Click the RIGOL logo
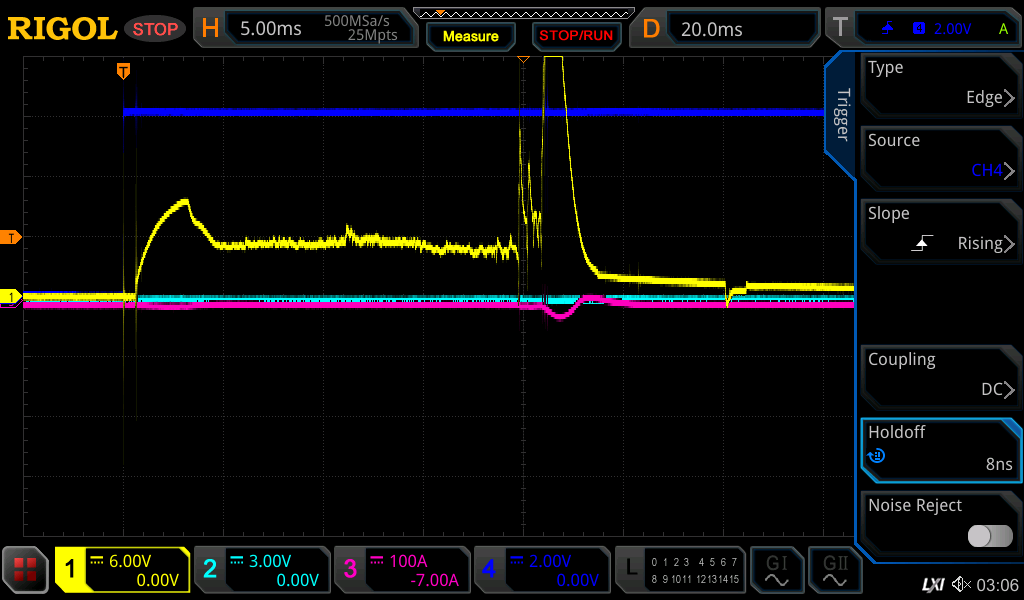This screenshot has height=600, width=1024. tap(62, 29)
